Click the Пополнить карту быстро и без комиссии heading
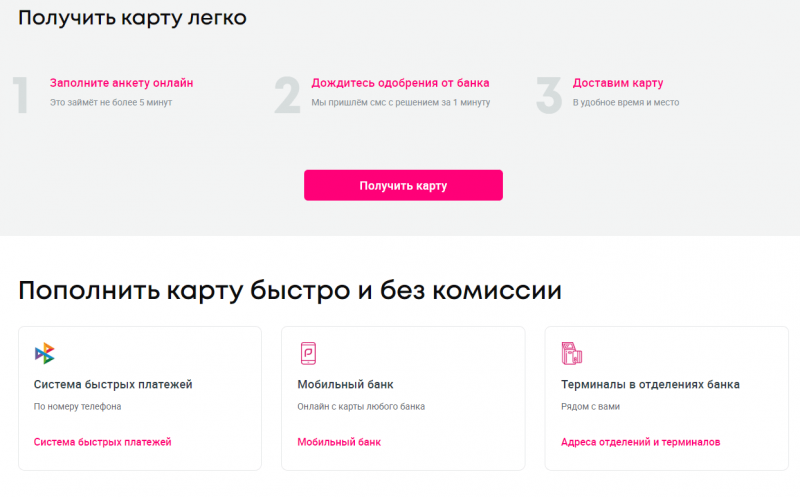This screenshot has height=497, width=800. [x=290, y=291]
